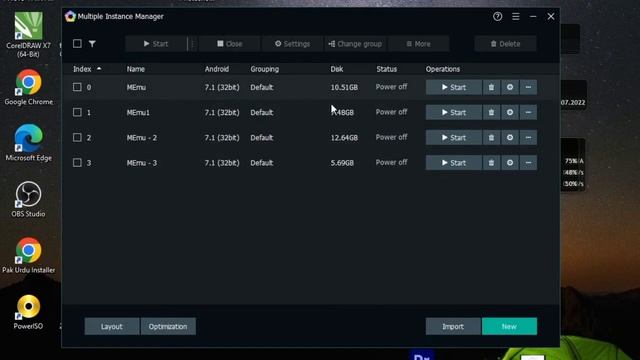Sort by Android column header
Viewport: 640px width, 360px height.
(217, 69)
